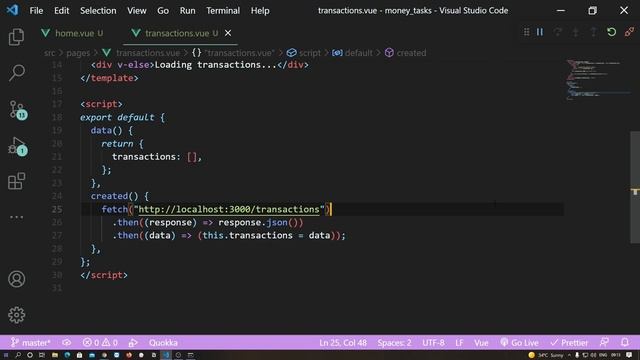Expand the default breadcrumb
The height and width of the screenshot is (360, 640).
tap(352, 53)
